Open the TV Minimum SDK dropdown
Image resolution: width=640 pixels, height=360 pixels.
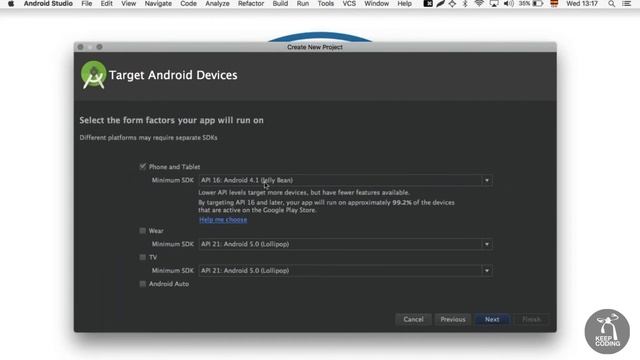coord(345,271)
